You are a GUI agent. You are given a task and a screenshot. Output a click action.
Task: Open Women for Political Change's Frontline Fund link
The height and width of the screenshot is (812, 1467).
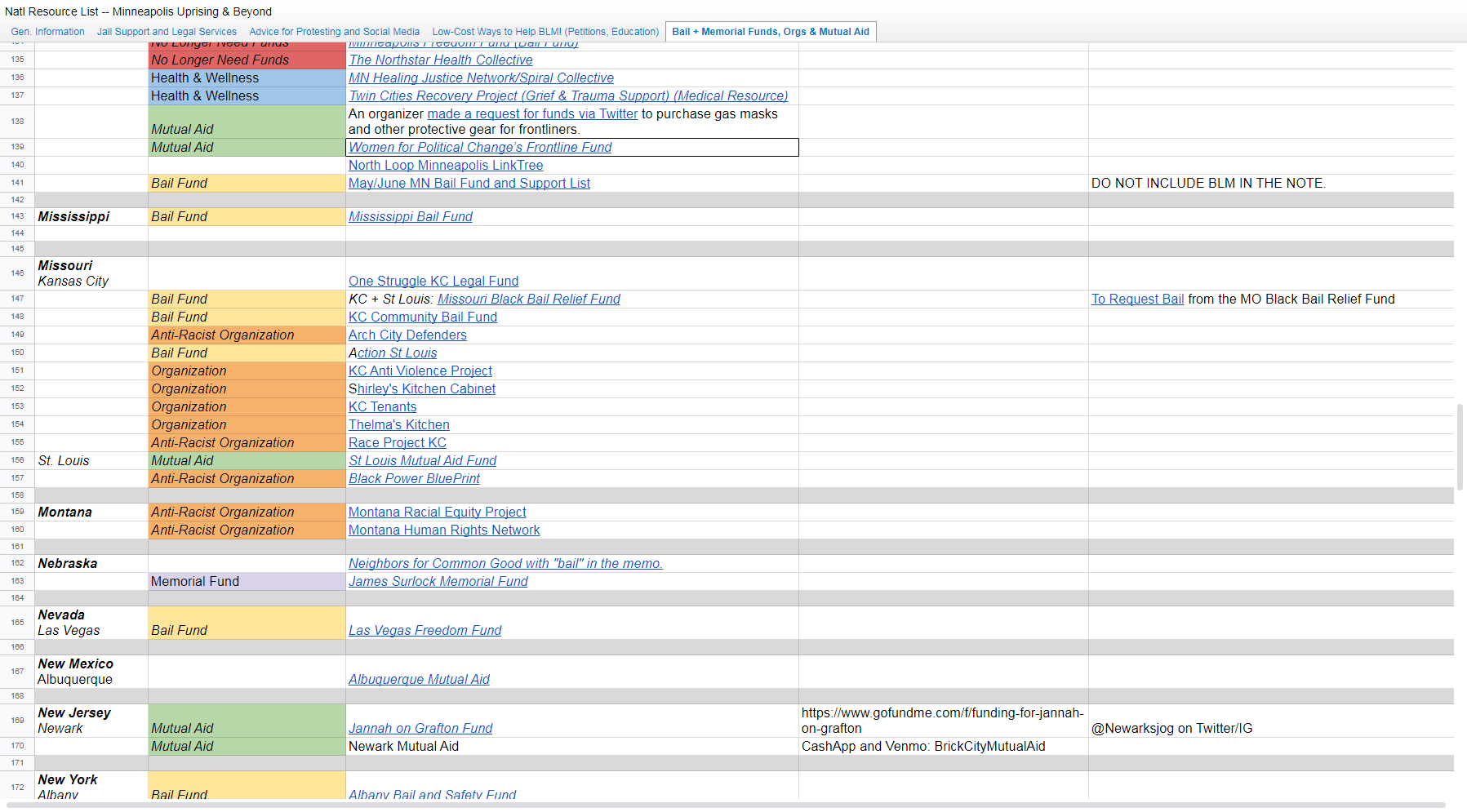click(480, 148)
